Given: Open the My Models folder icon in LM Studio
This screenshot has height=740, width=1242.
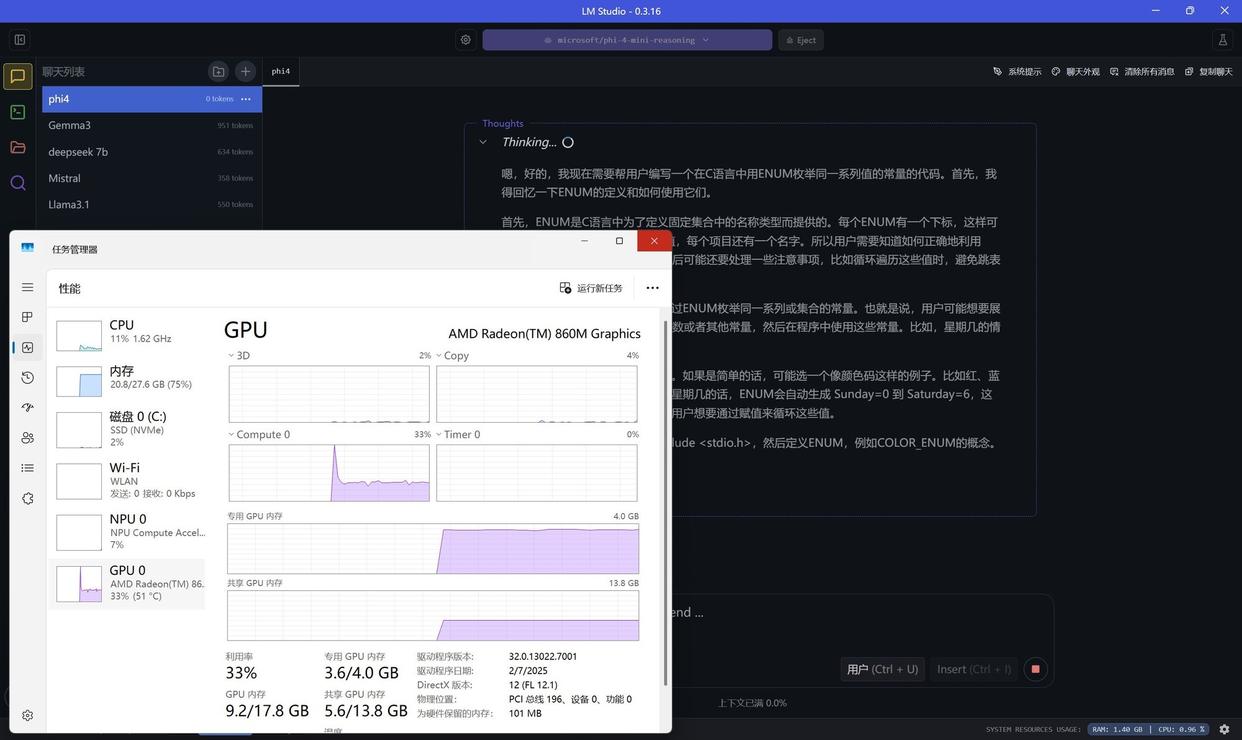Looking at the screenshot, I should (18, 147).
